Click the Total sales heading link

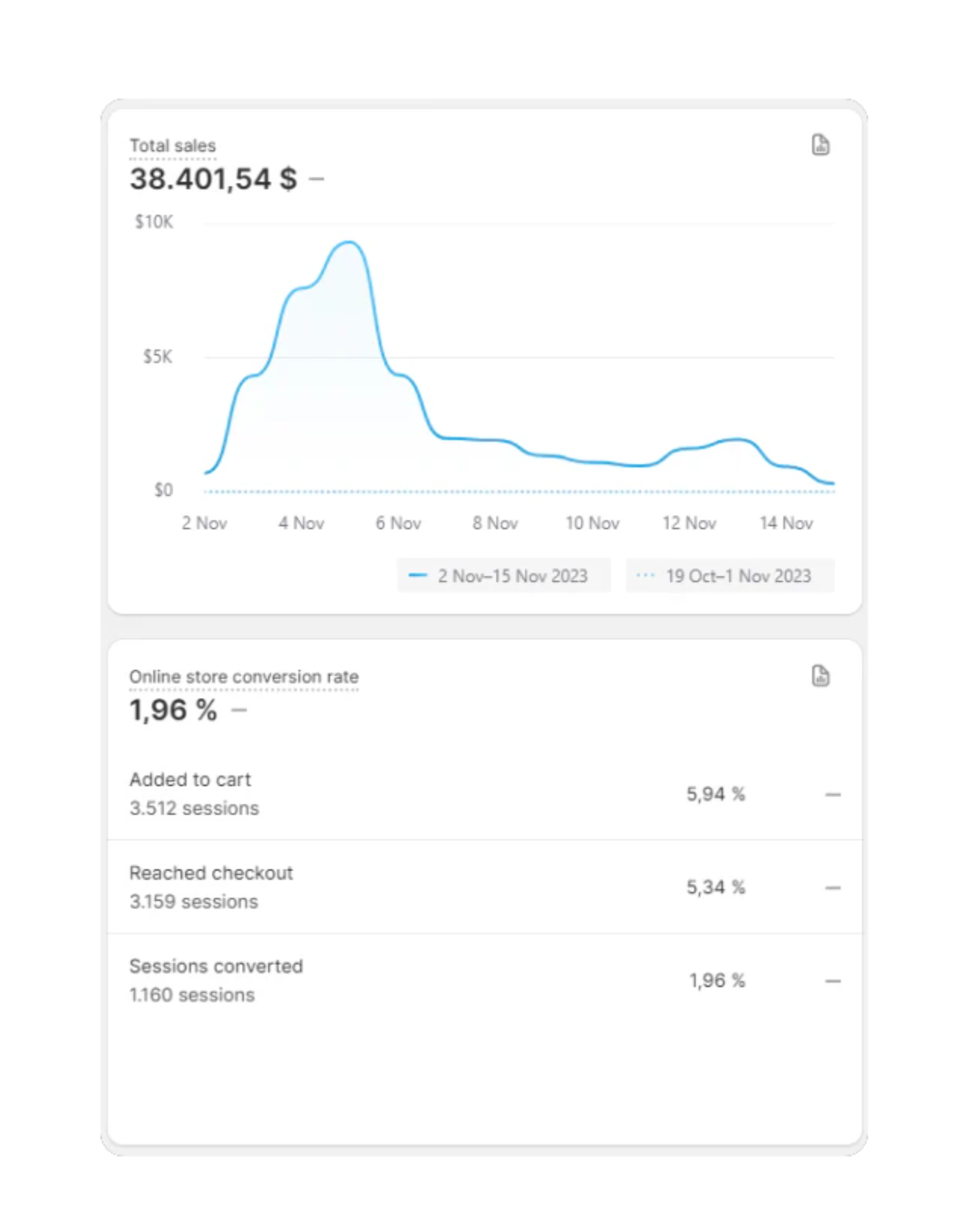[x=173, y=146]
